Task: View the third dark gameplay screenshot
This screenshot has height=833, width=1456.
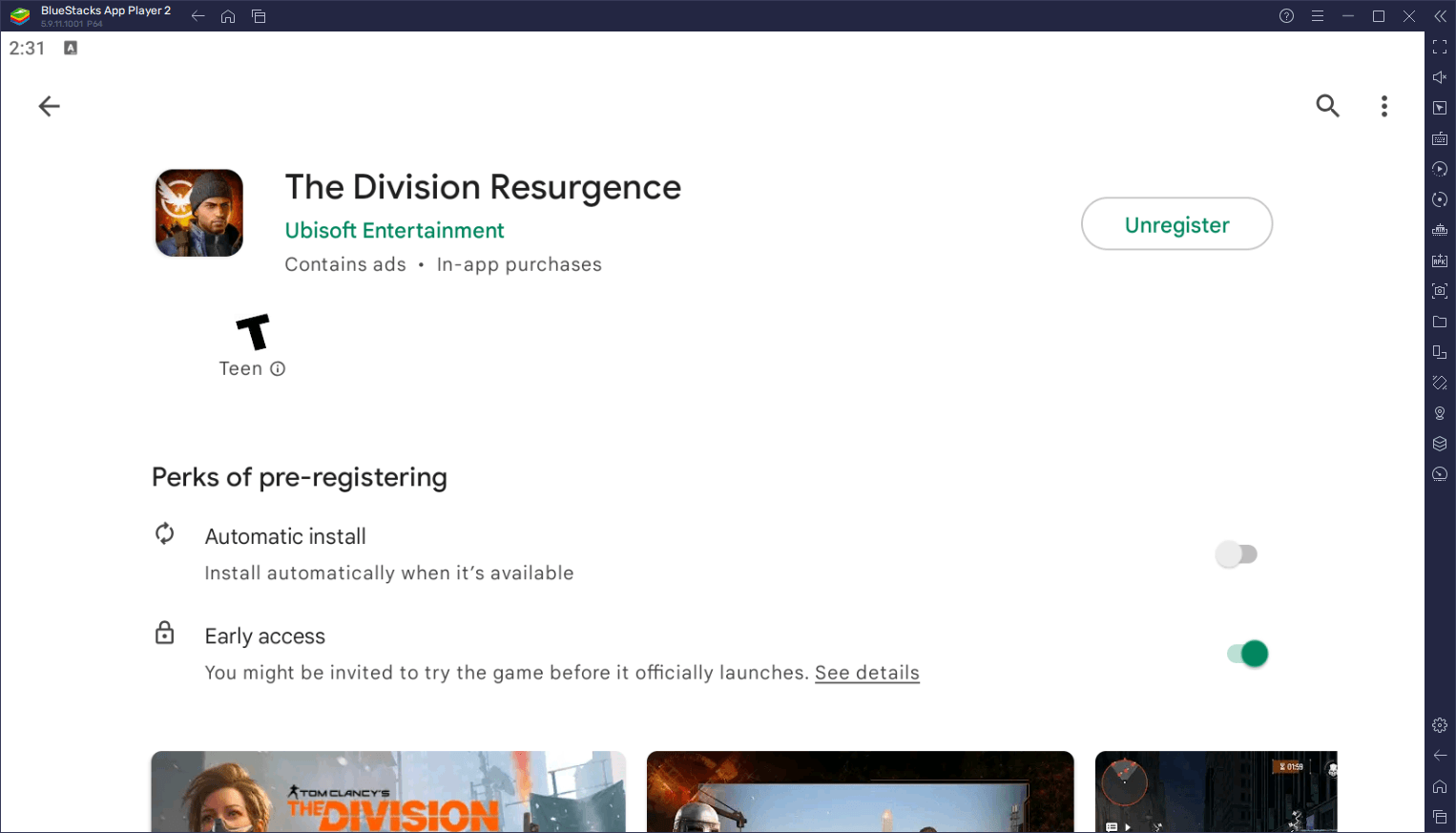Action: pos(1216,791)
